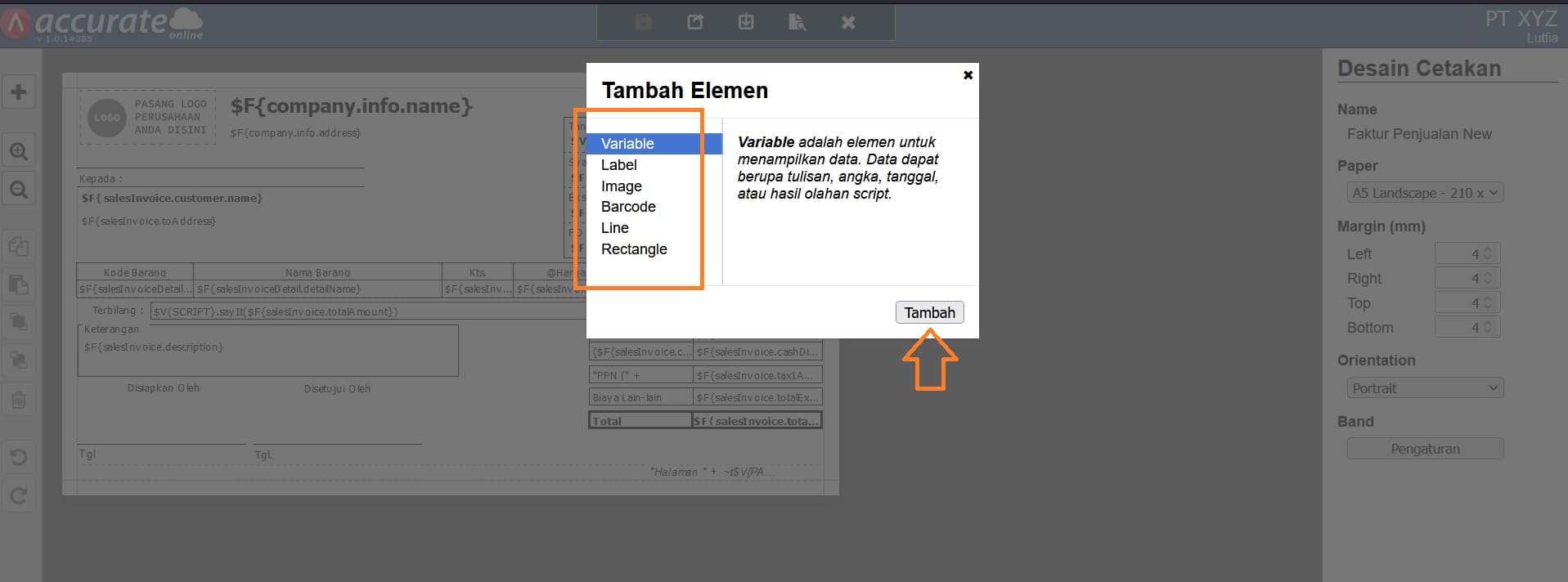Click the export share icon in top toolbar
Viewport: 1568px width, 582px height.
tap(695, 22)
